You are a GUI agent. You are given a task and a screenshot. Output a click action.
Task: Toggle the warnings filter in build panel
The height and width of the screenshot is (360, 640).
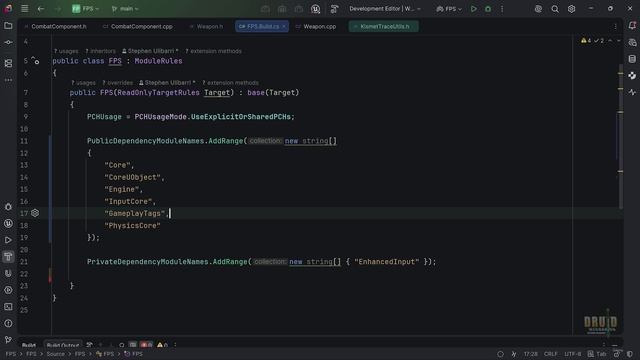(x=162, y=345)
